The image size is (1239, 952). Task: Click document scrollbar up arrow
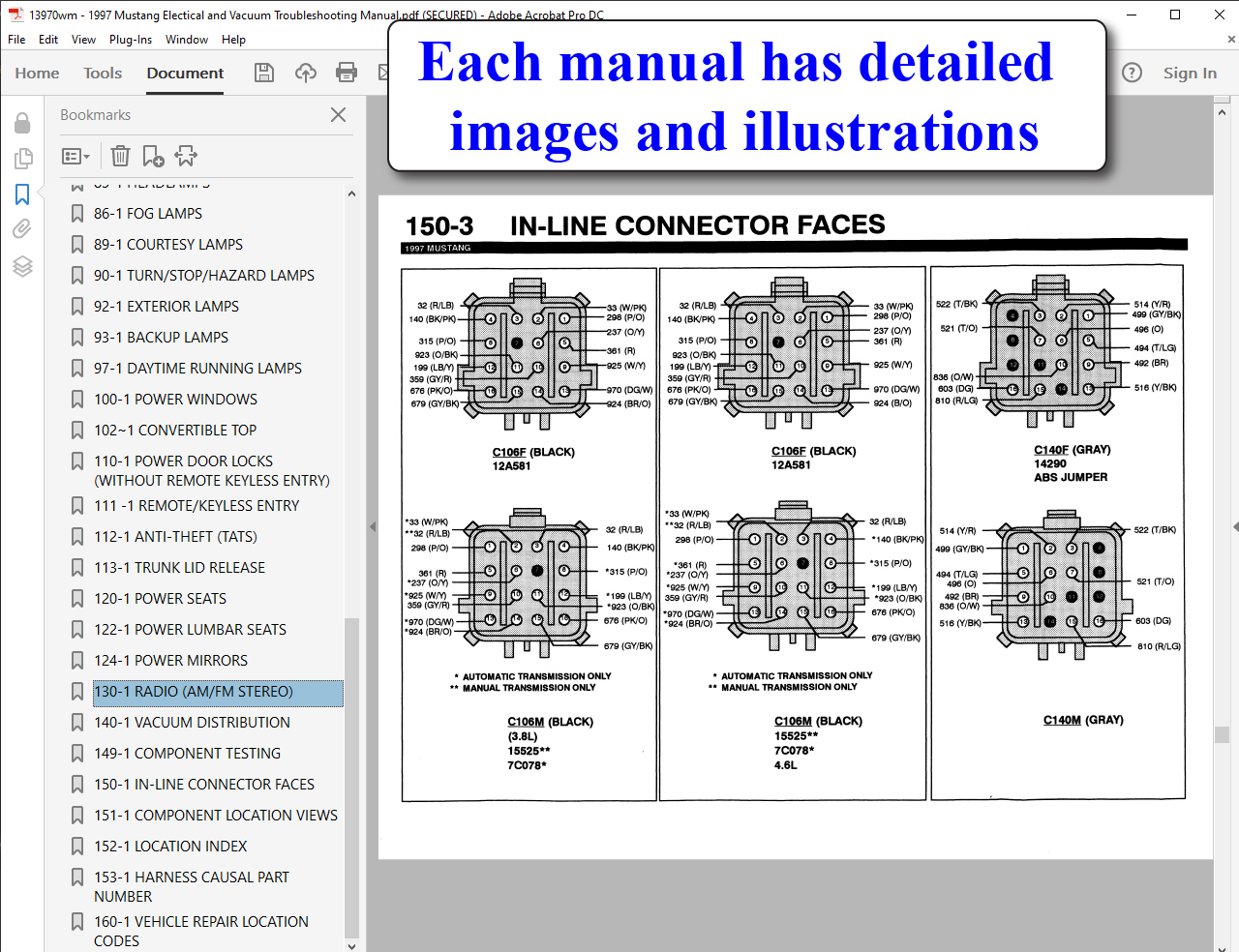[1222, 113]
